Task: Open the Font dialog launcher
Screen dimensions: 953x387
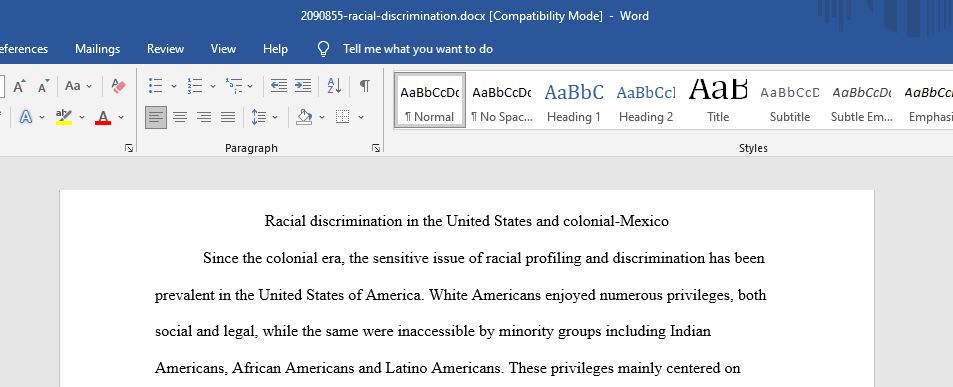Action: point(129,148)
